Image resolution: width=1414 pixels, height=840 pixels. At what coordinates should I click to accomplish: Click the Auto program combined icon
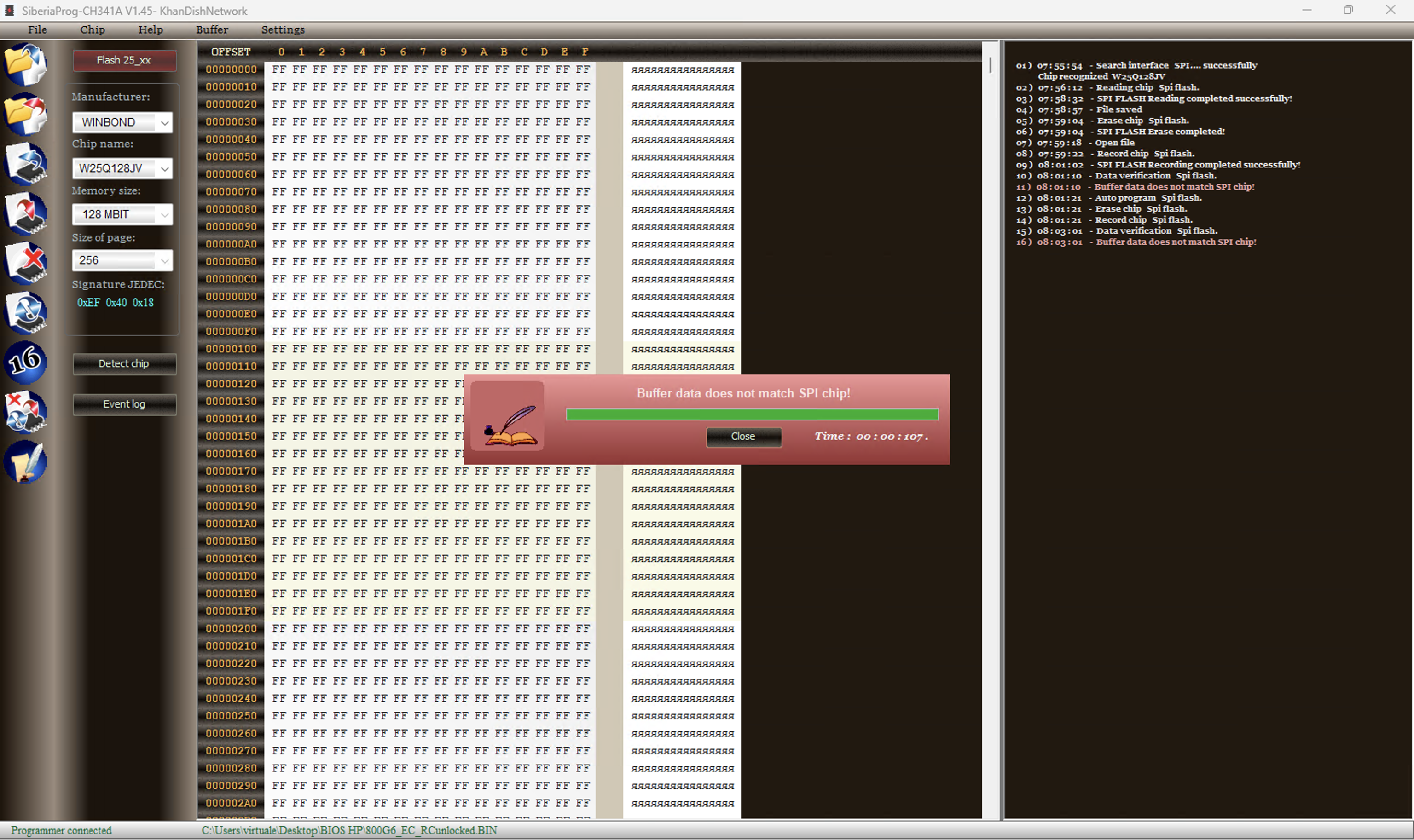[25, 412]
